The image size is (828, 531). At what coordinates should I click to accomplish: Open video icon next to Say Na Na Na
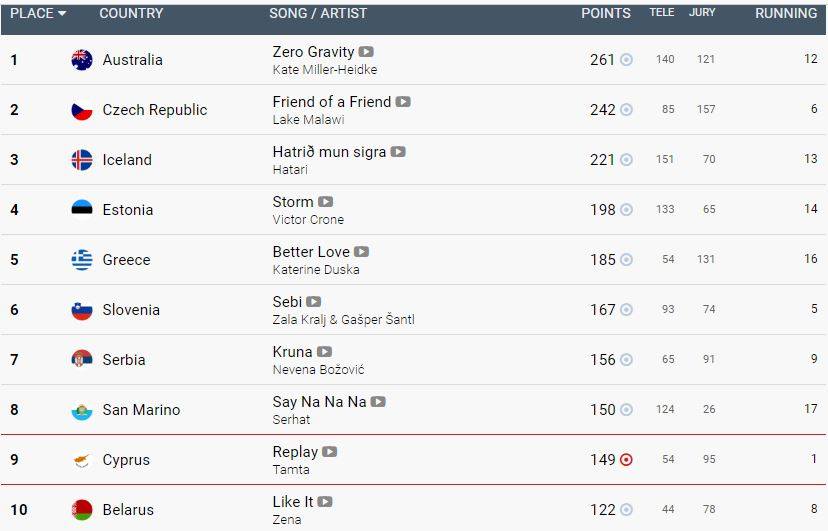pyautogui.click(x=378, y=402)
